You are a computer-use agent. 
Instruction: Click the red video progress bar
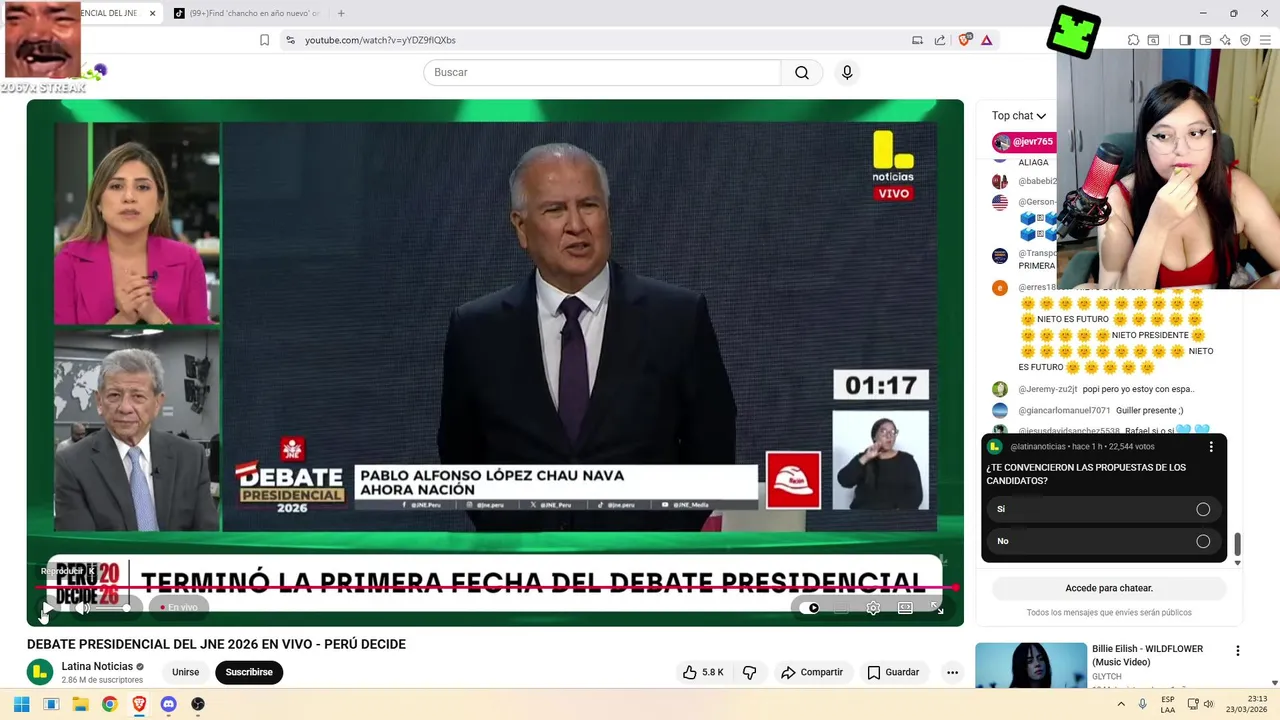click(x=495, y=588)
